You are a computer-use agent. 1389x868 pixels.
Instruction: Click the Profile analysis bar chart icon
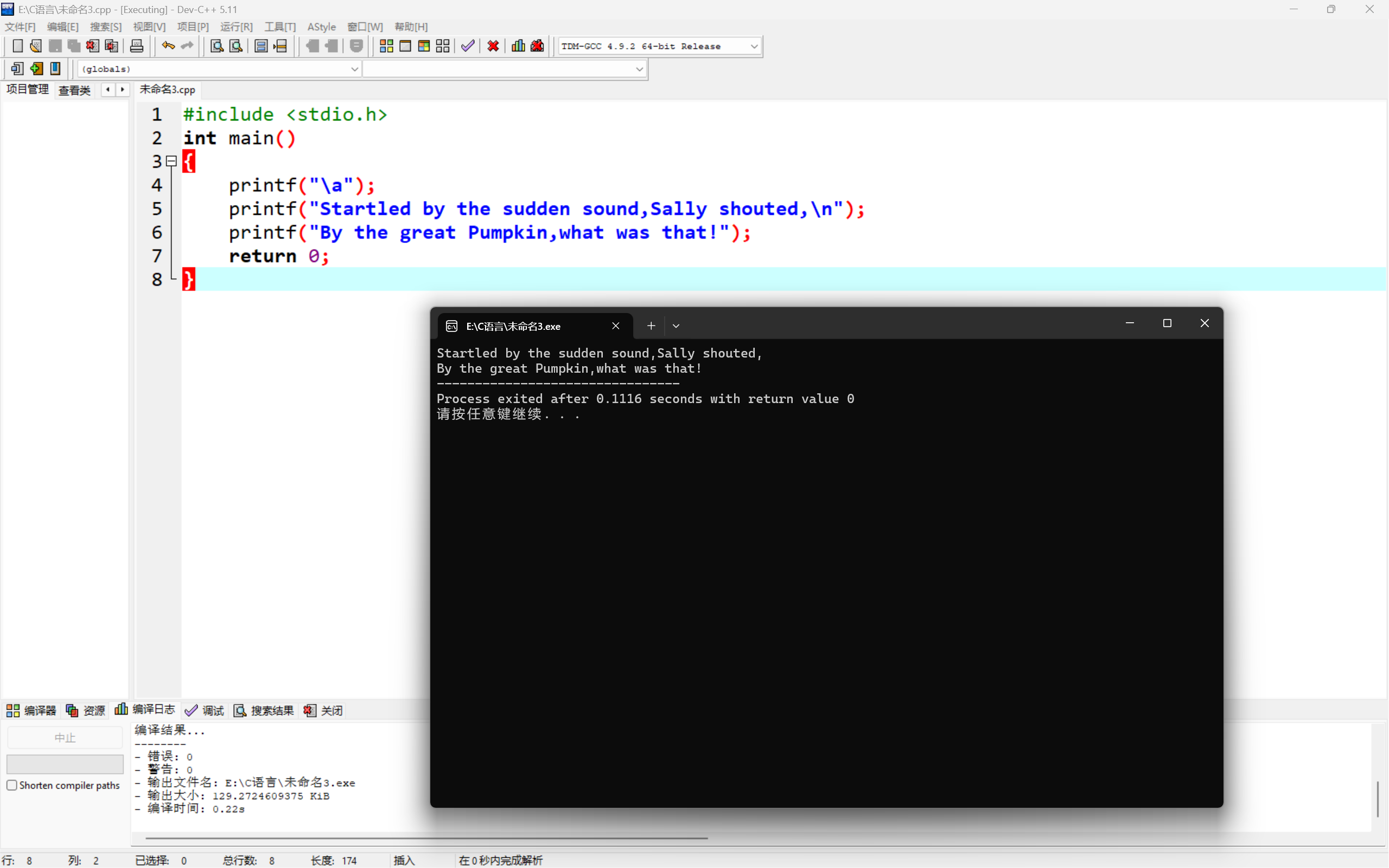(x=518, y=46)
